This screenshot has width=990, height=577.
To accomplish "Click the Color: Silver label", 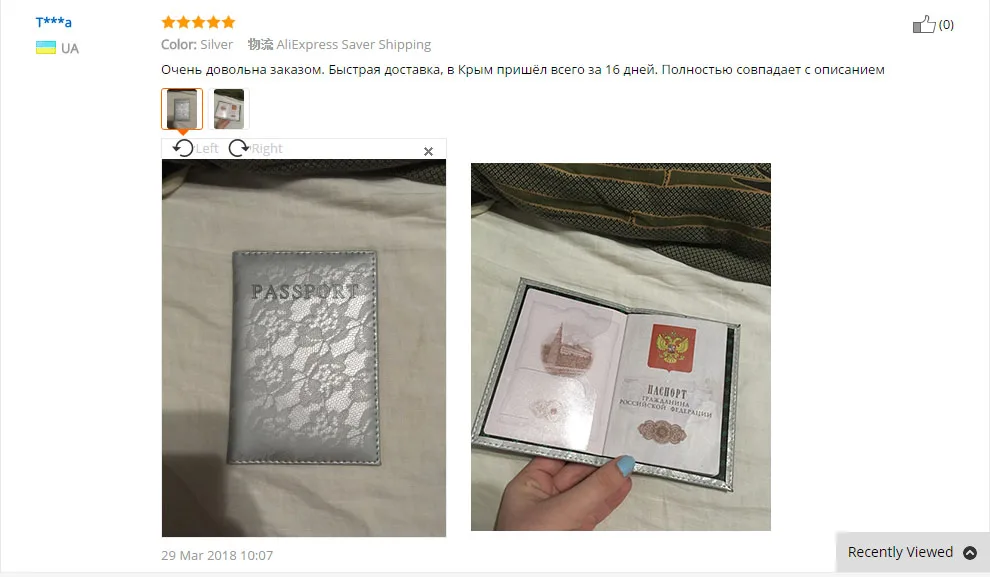I will point(197,45).
